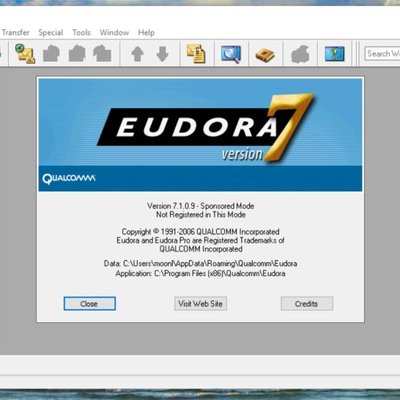Close the About Eudora dialog
Viewport: 400px width, 400px height.
90,304
